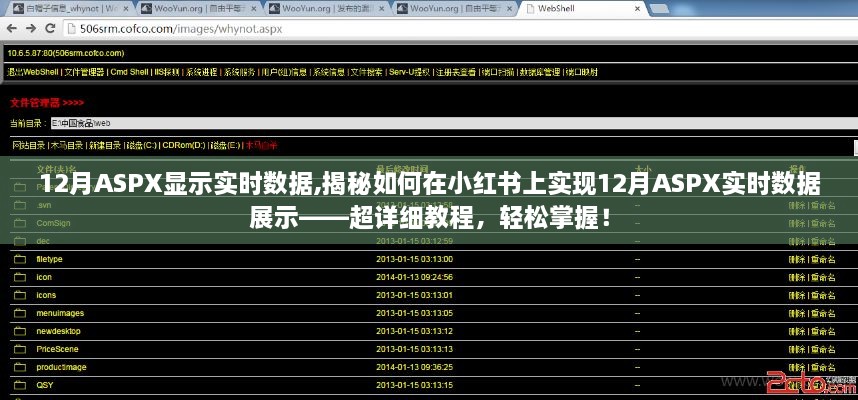Open the 文件搜索 menu item
The height and width of the screenshot is (400, 858).
pyautogui.click(x=367, y=72)
